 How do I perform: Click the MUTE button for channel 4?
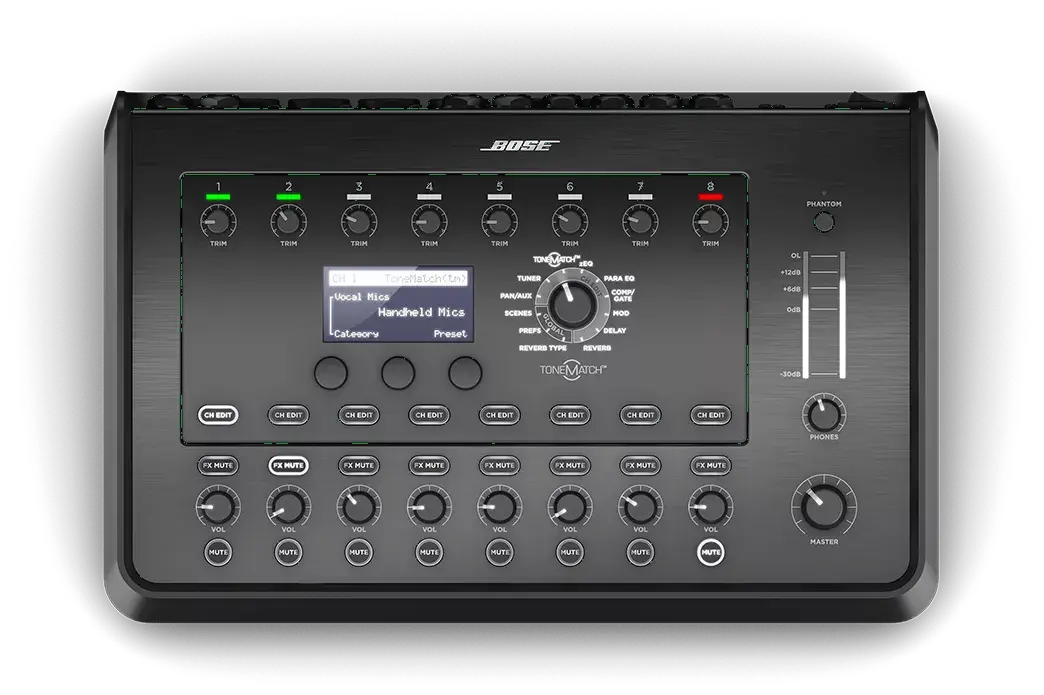(x=429, y=552)
